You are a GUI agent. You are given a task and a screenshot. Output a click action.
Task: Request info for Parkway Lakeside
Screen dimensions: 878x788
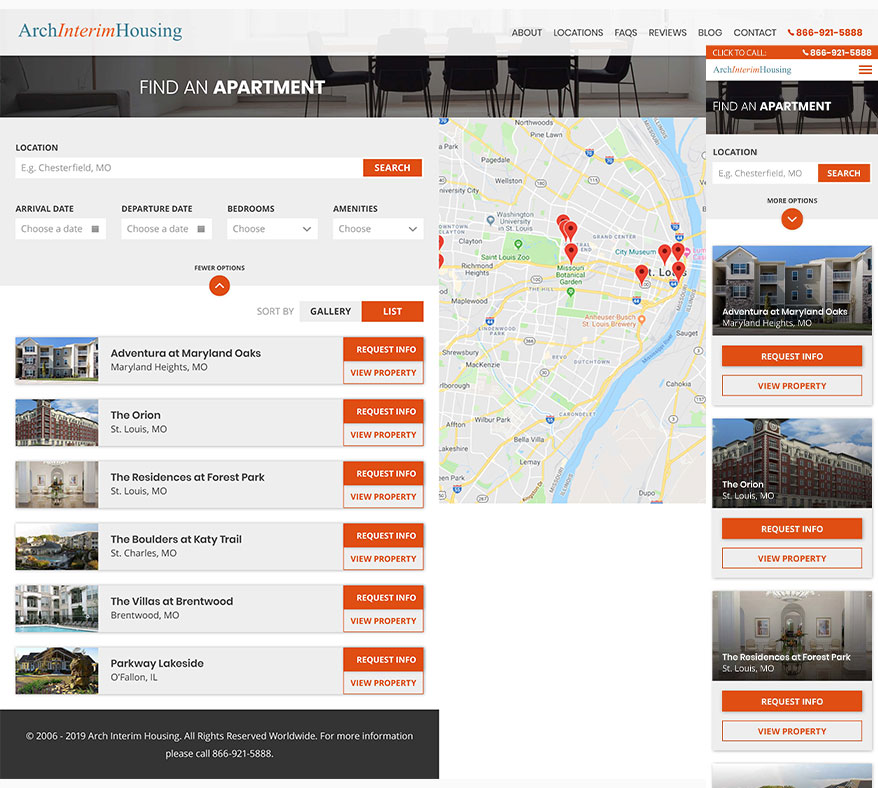coord(384,660)
